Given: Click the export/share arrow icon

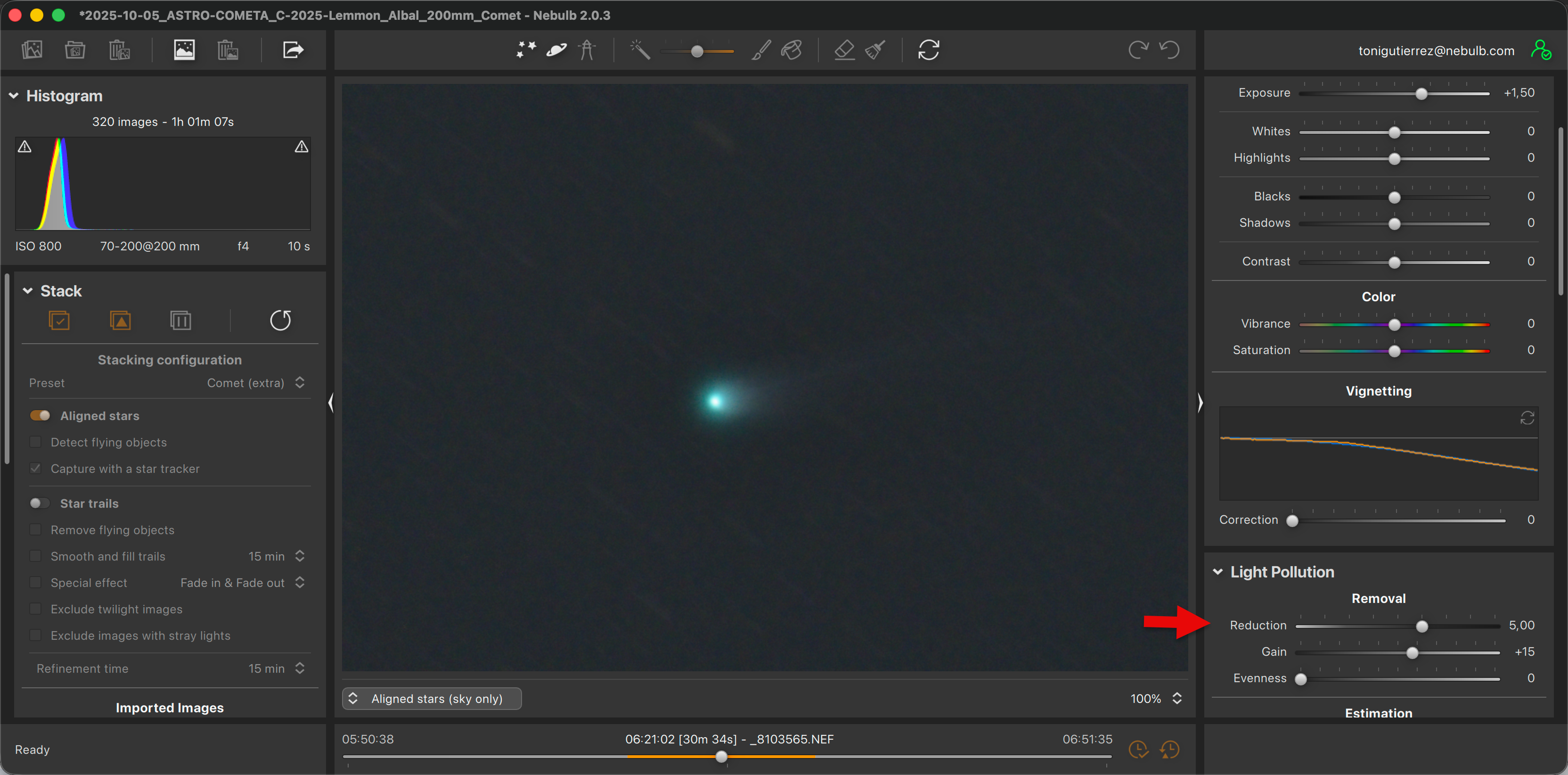Looking at the screenshot, I should [x=293, y=50].
